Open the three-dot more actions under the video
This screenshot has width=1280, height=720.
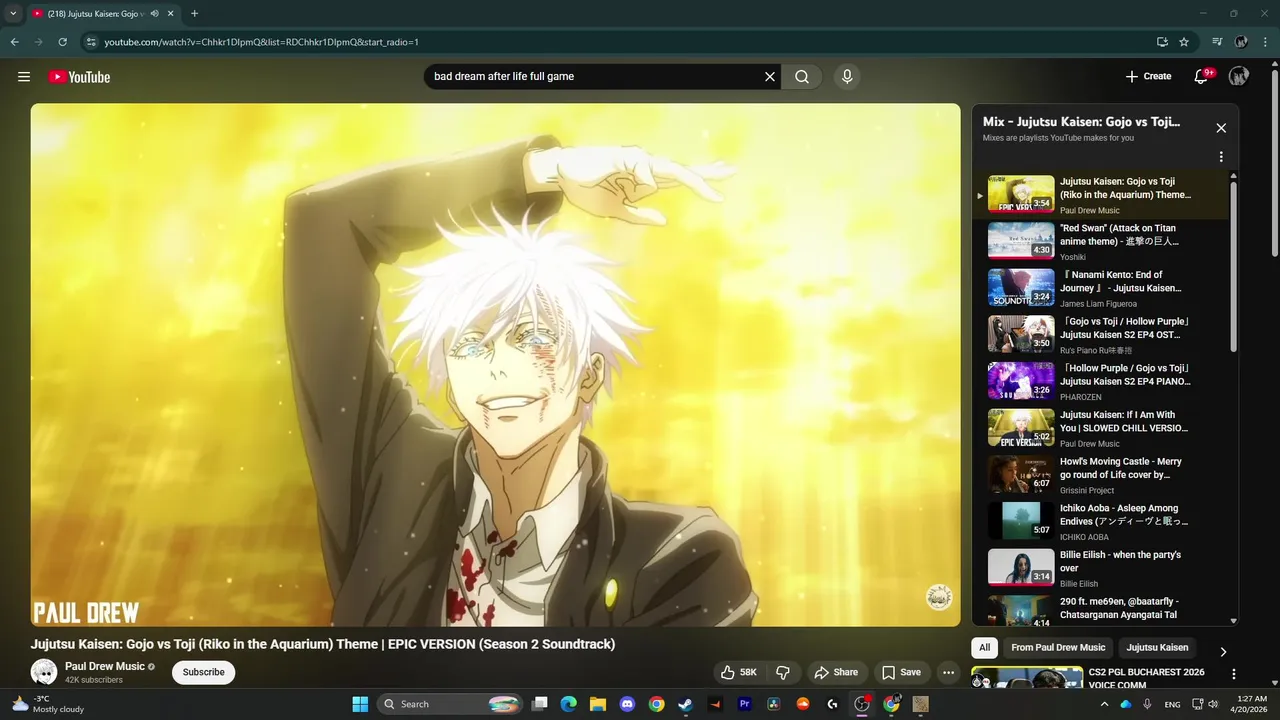[x=948, y=673]
